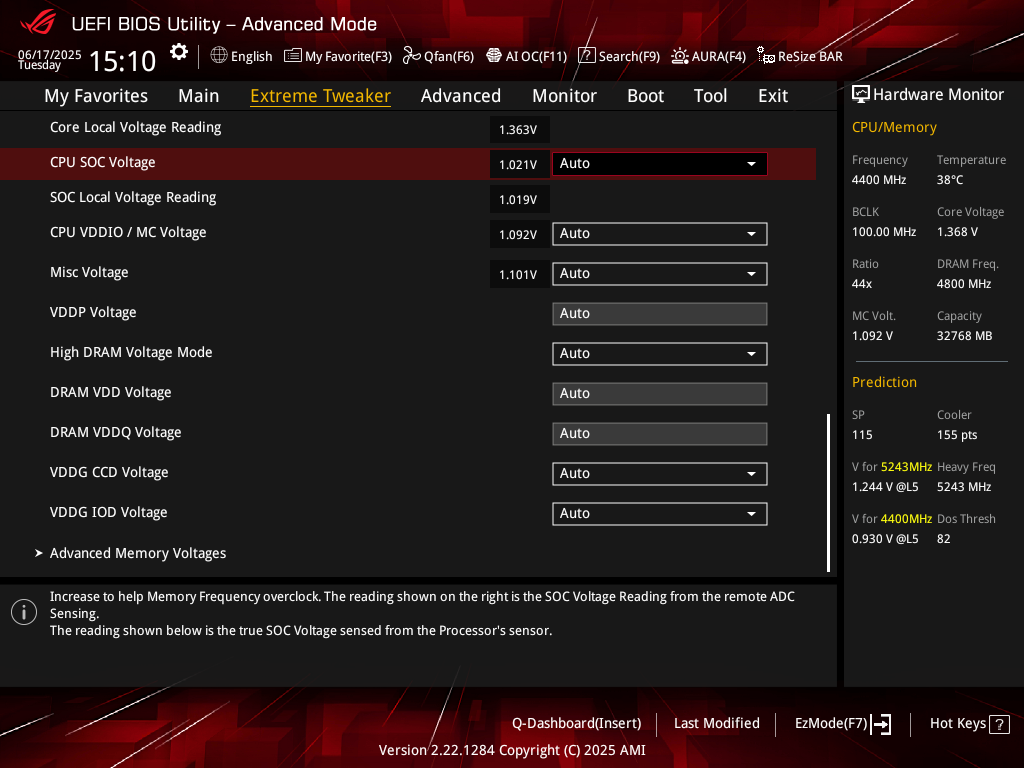The image size is (1024, 768).
Task: Switch to the Main tab
Action: (199, 96)
